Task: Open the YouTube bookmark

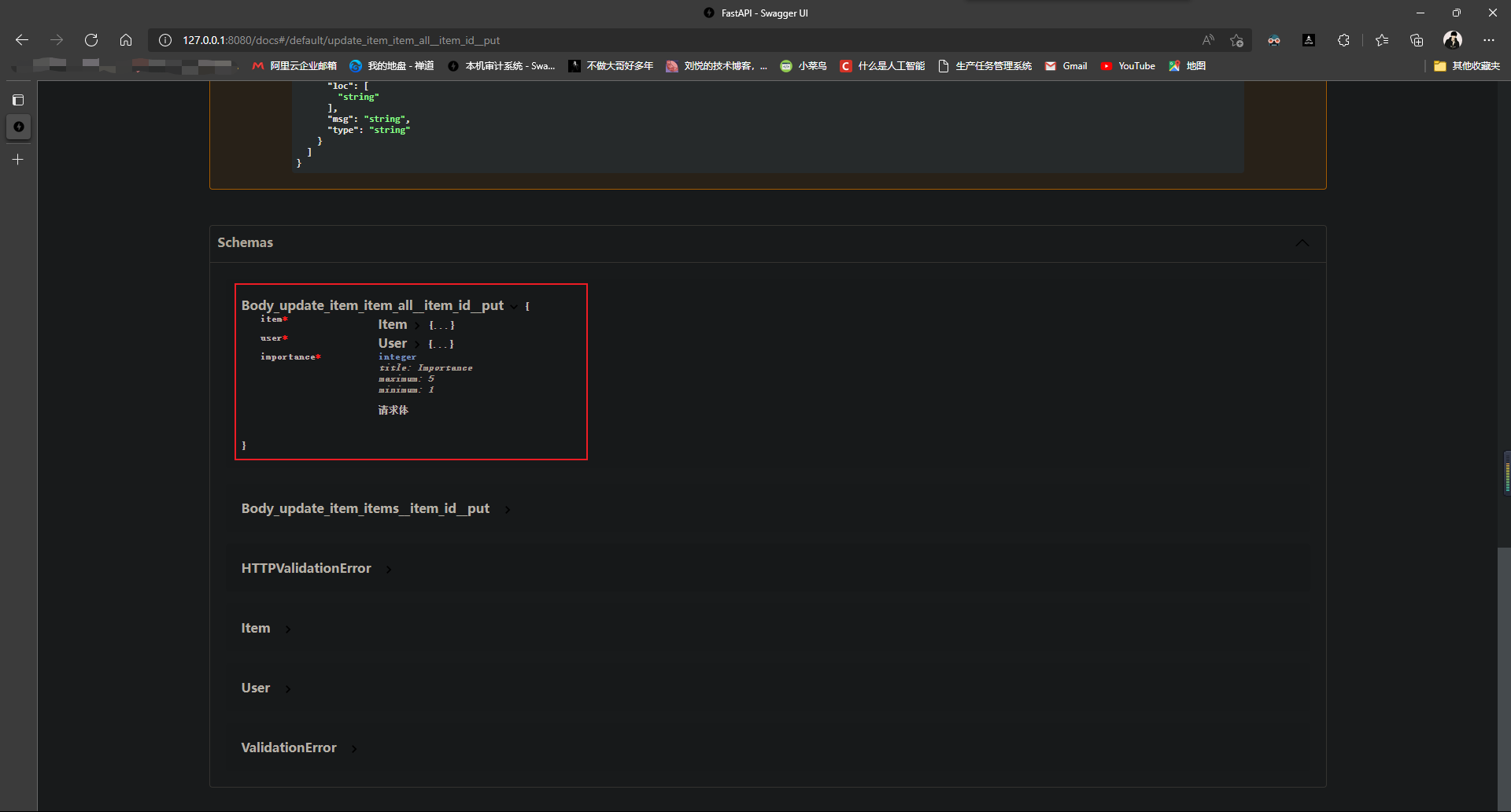Action: point(1128,66)
